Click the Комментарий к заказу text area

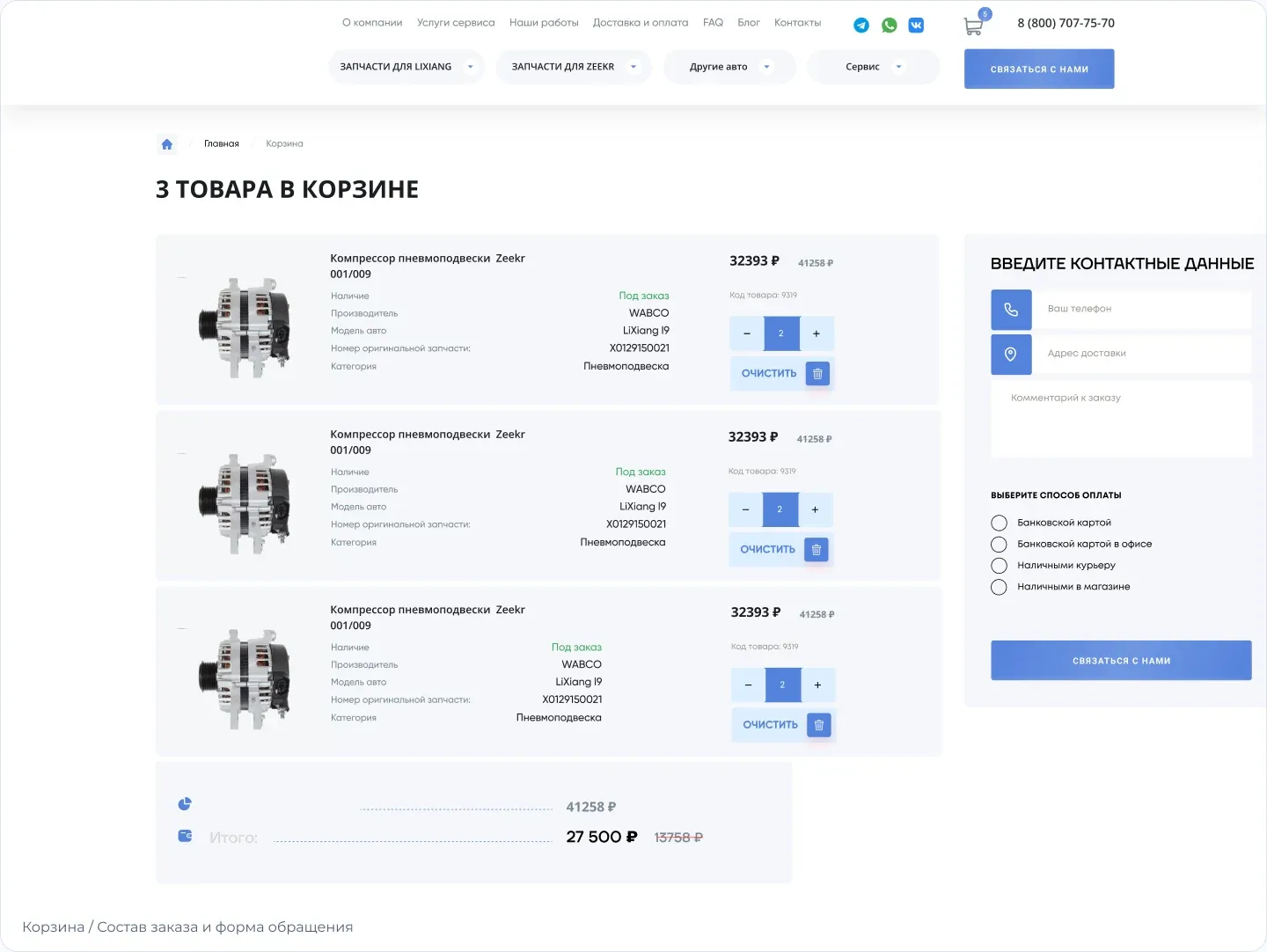tap(1121, 419)
